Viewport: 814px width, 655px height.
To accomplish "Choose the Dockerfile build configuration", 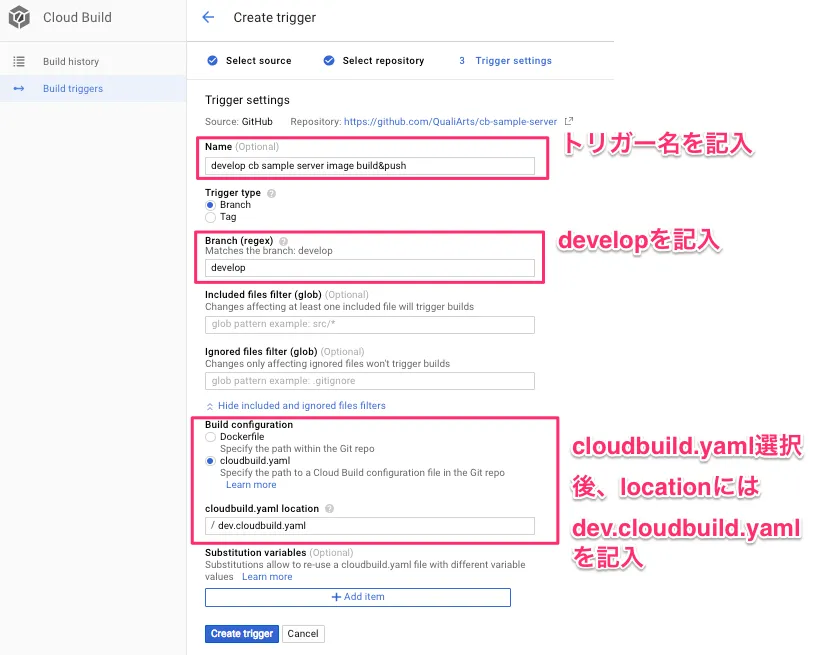I will [210, 437].
